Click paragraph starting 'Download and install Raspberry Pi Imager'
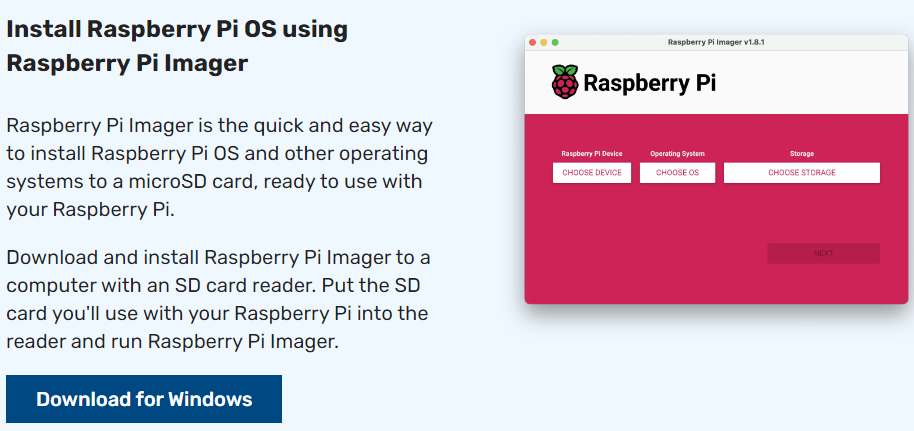914x431 pixels. pos(219,299)
